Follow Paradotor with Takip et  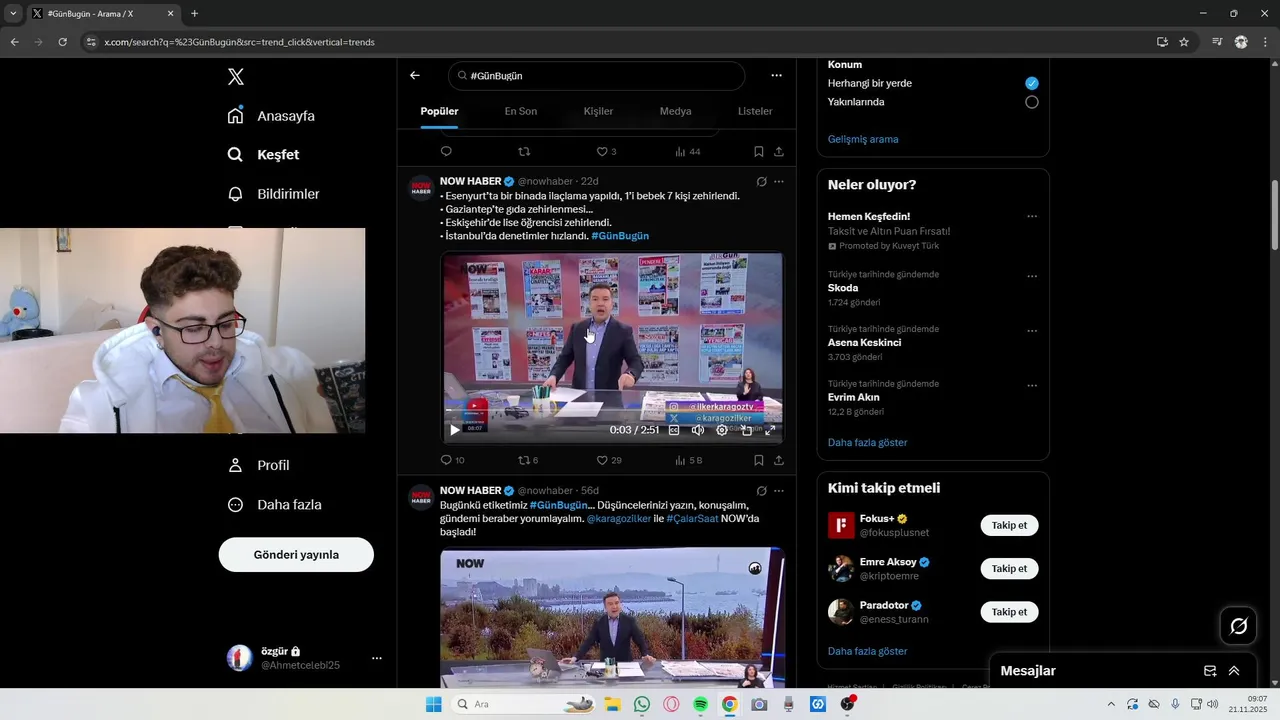[1009, 611]
